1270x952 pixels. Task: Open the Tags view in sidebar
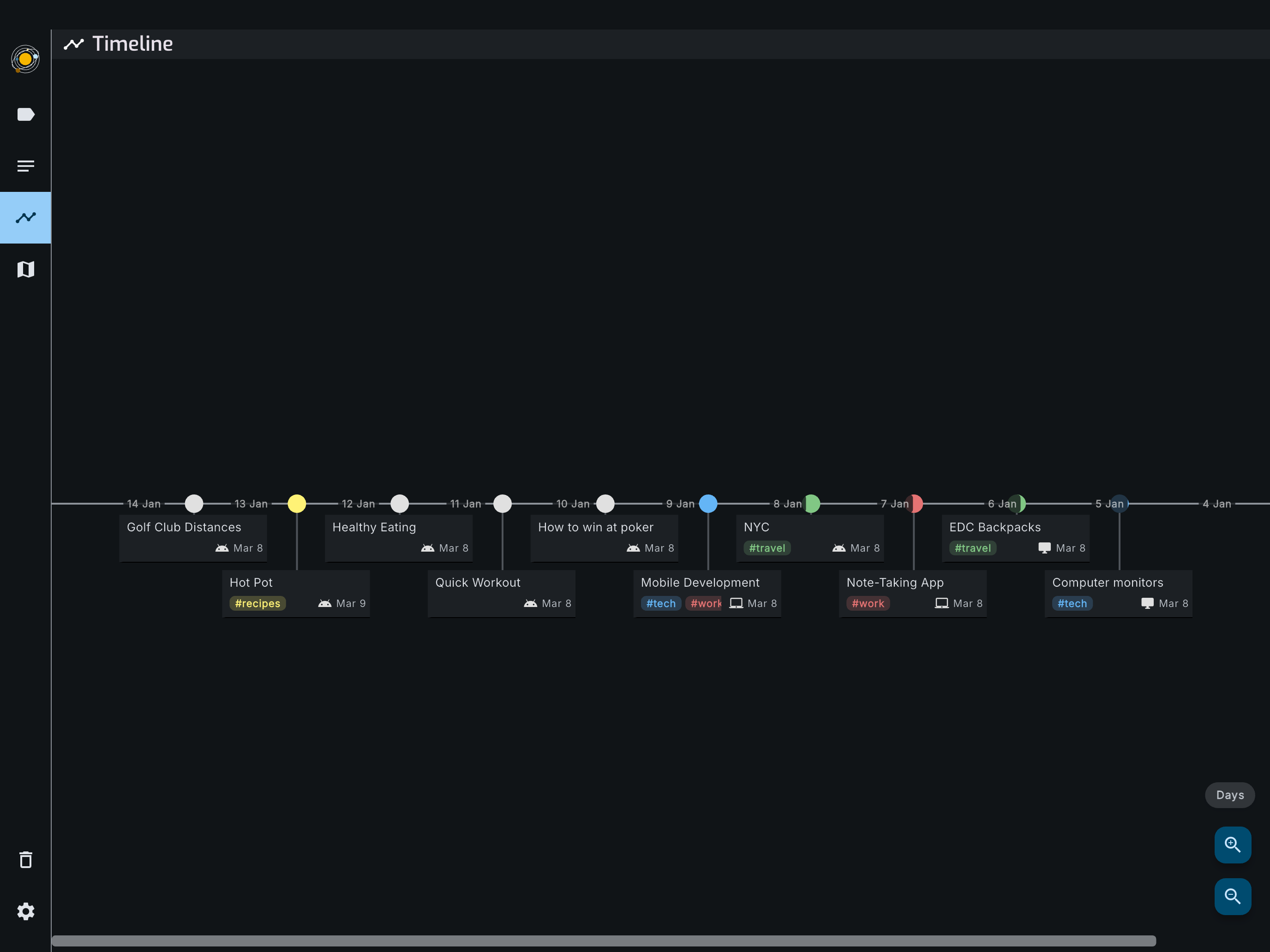(x=25, y=115)
